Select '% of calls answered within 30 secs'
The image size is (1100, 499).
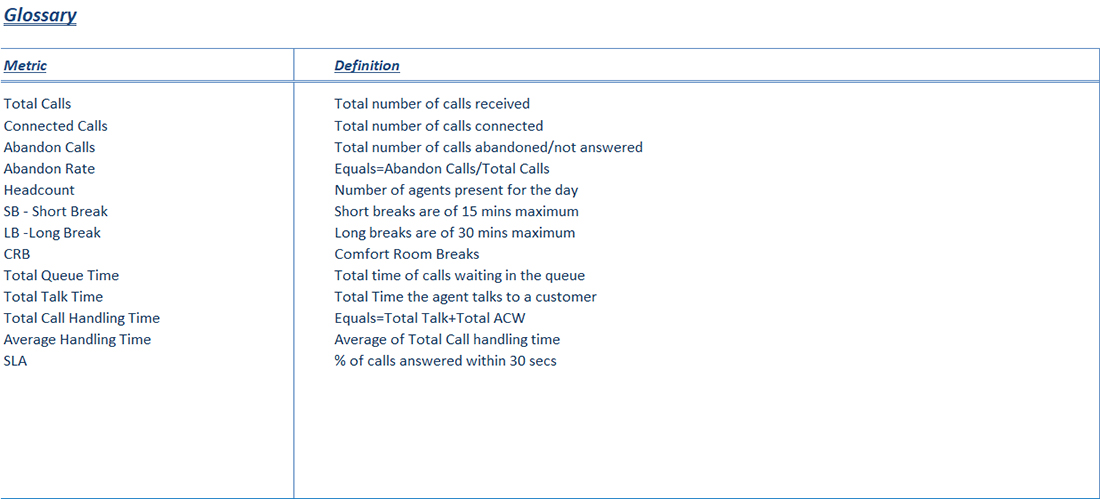point(445,361)
